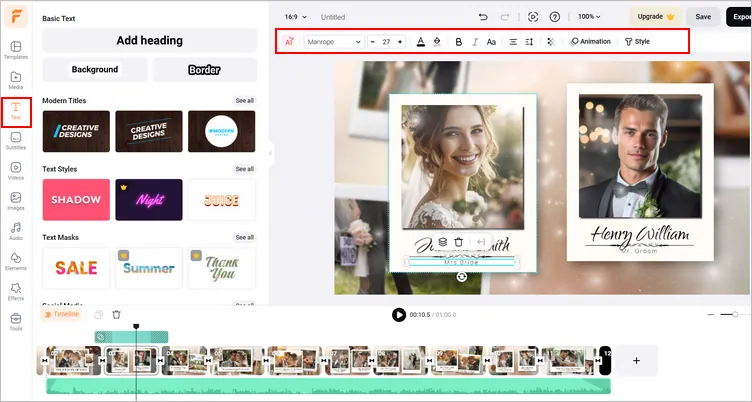Open line spacing options
The width and height of the screenshot is (752, 402).
[529, 42]
